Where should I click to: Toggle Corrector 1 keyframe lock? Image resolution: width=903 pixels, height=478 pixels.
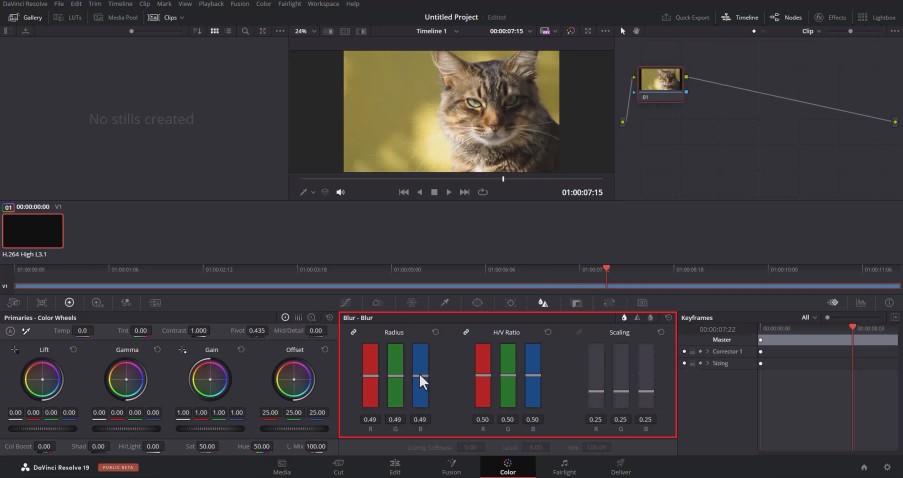692,351
